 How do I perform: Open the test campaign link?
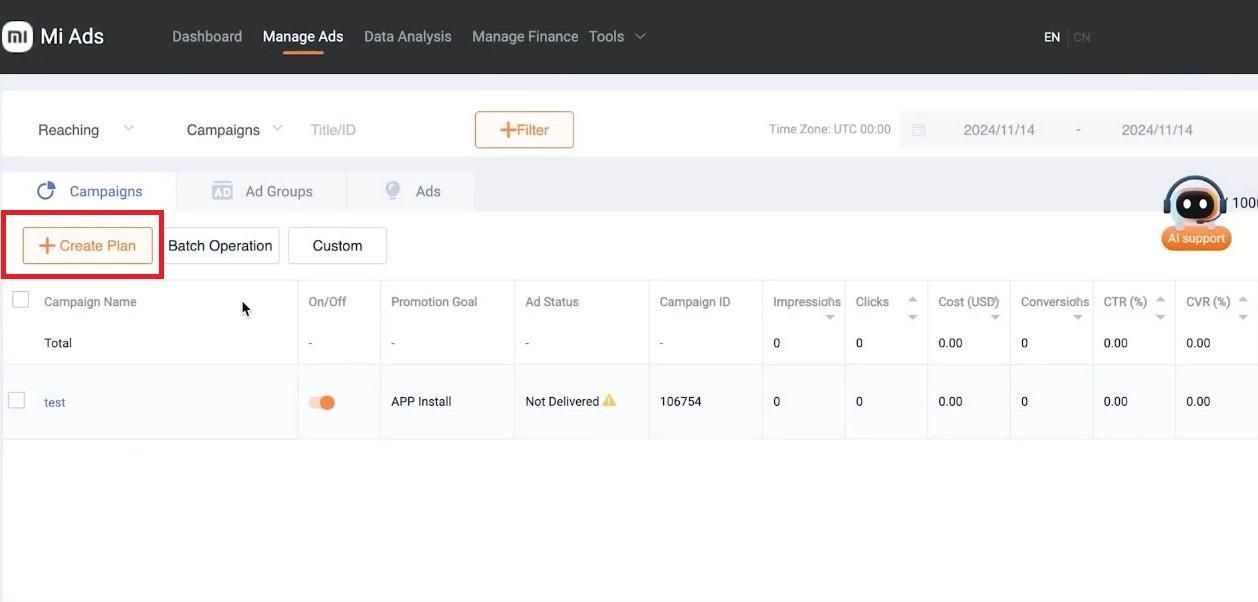pos(55,402)
